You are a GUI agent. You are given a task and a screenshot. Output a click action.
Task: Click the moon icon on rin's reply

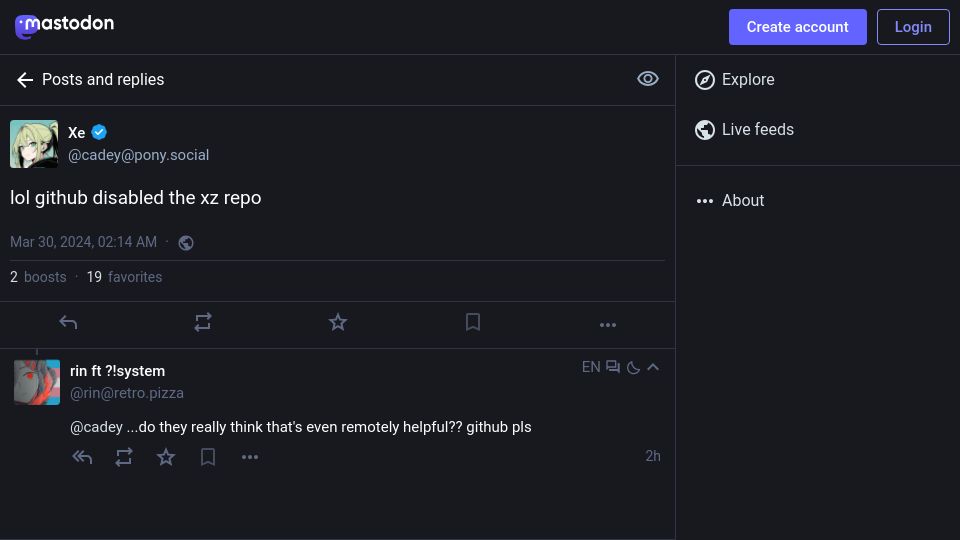[x=634, y=367]
